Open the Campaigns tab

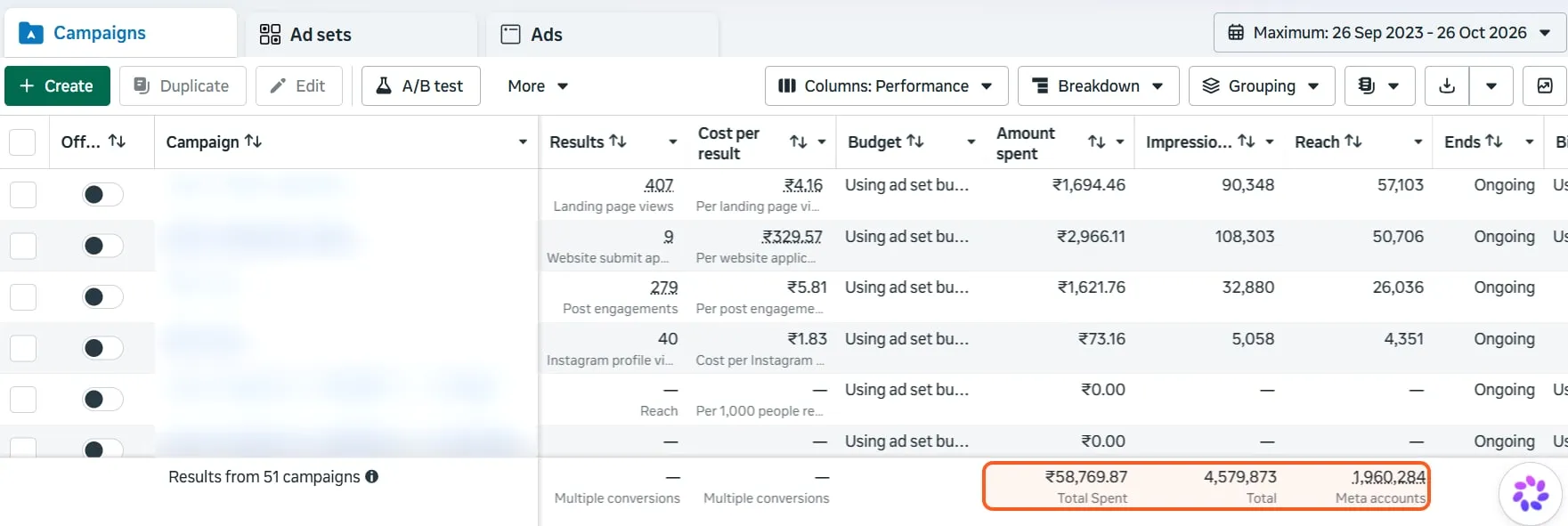[120, 33]
